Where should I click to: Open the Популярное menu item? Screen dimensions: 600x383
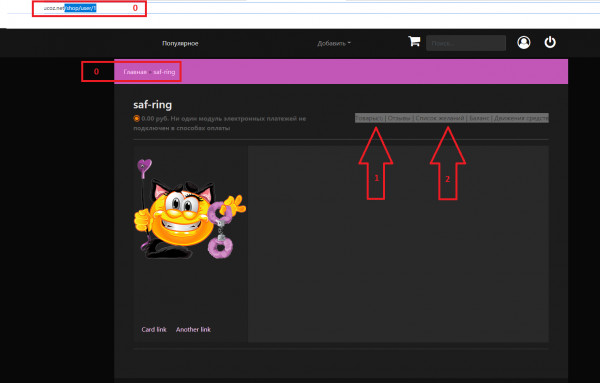tap(180, 44)
